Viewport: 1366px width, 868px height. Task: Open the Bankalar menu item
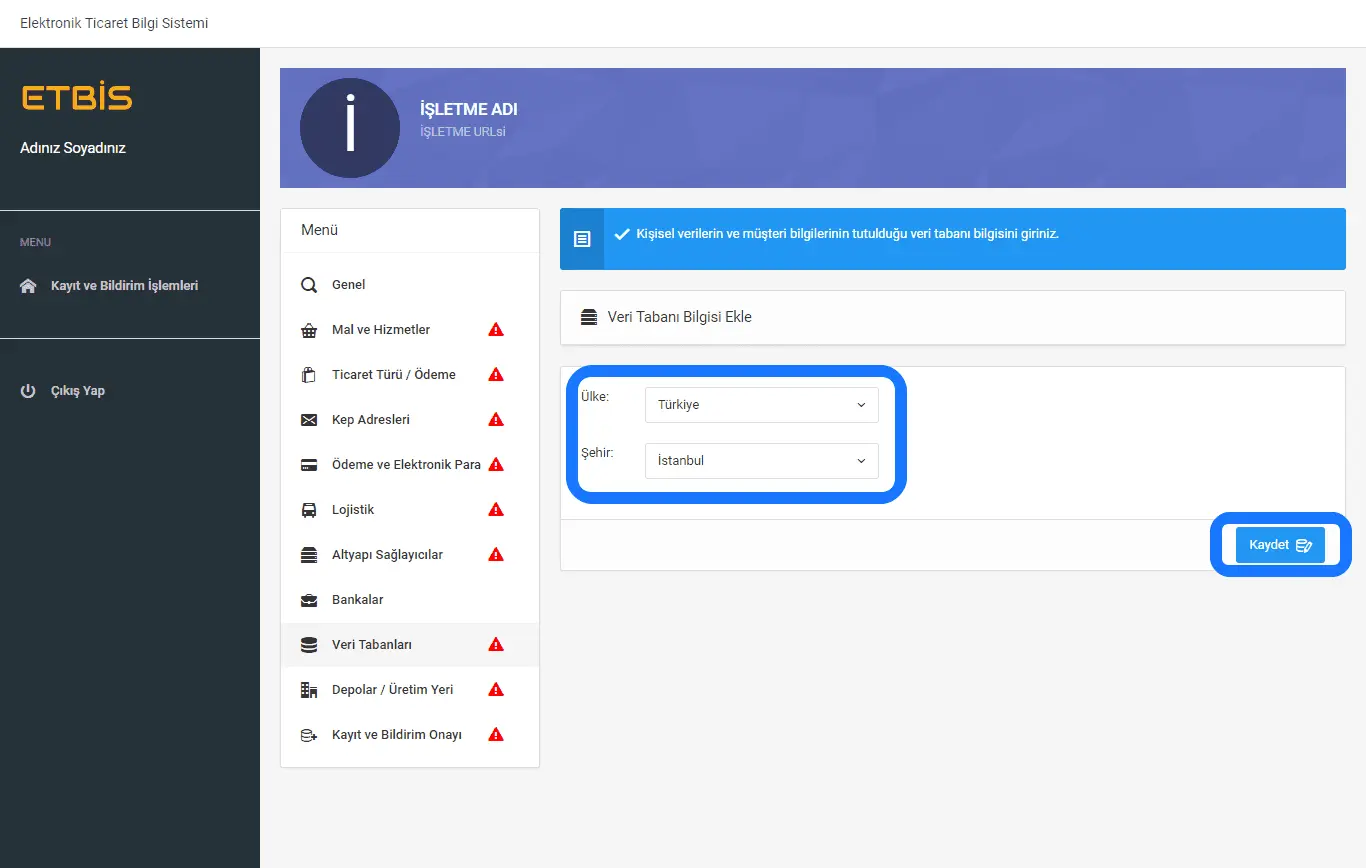tap(357, 600)
